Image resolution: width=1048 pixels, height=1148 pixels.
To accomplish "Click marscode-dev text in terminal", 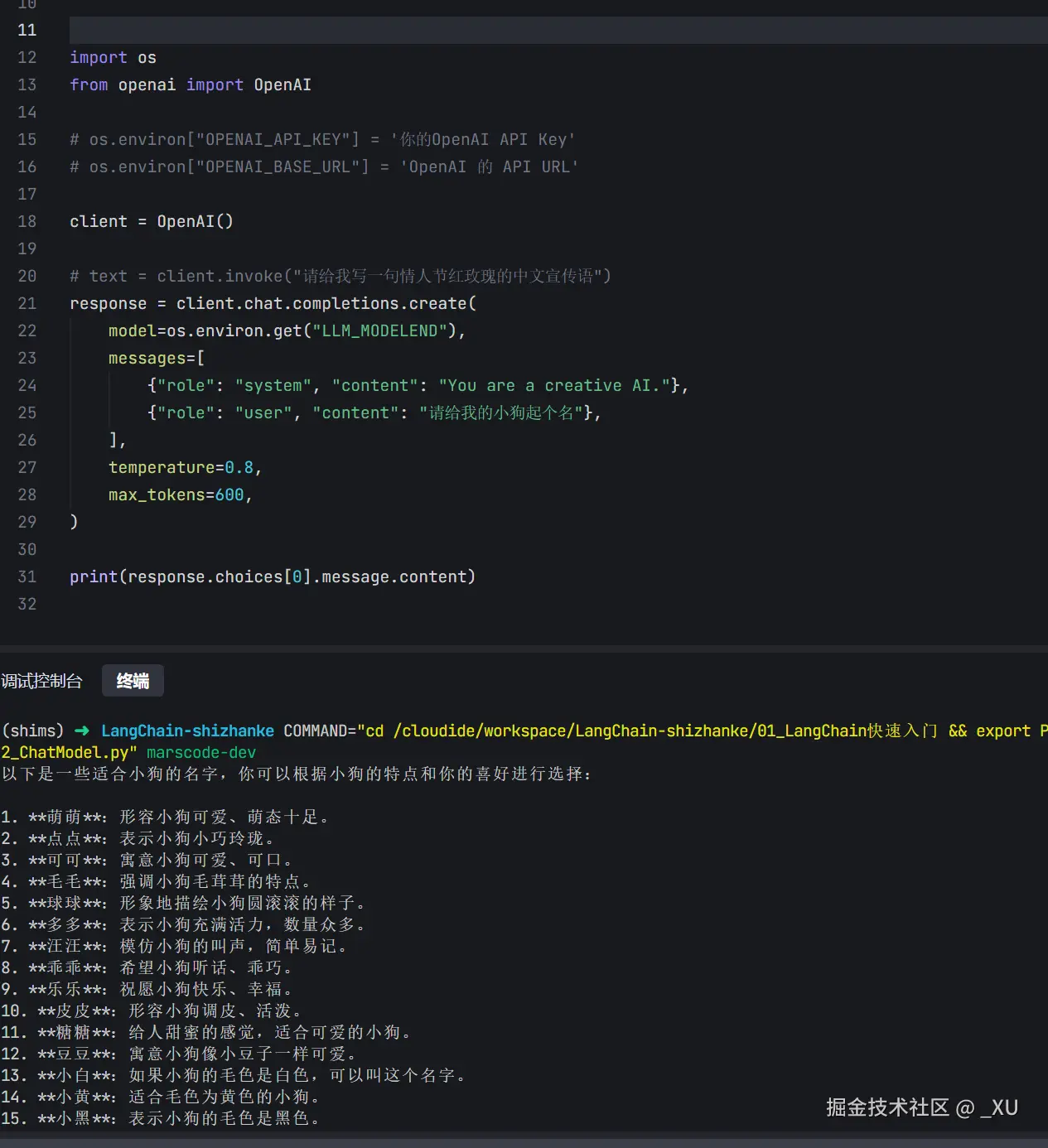I will click(x=201, y=752).
